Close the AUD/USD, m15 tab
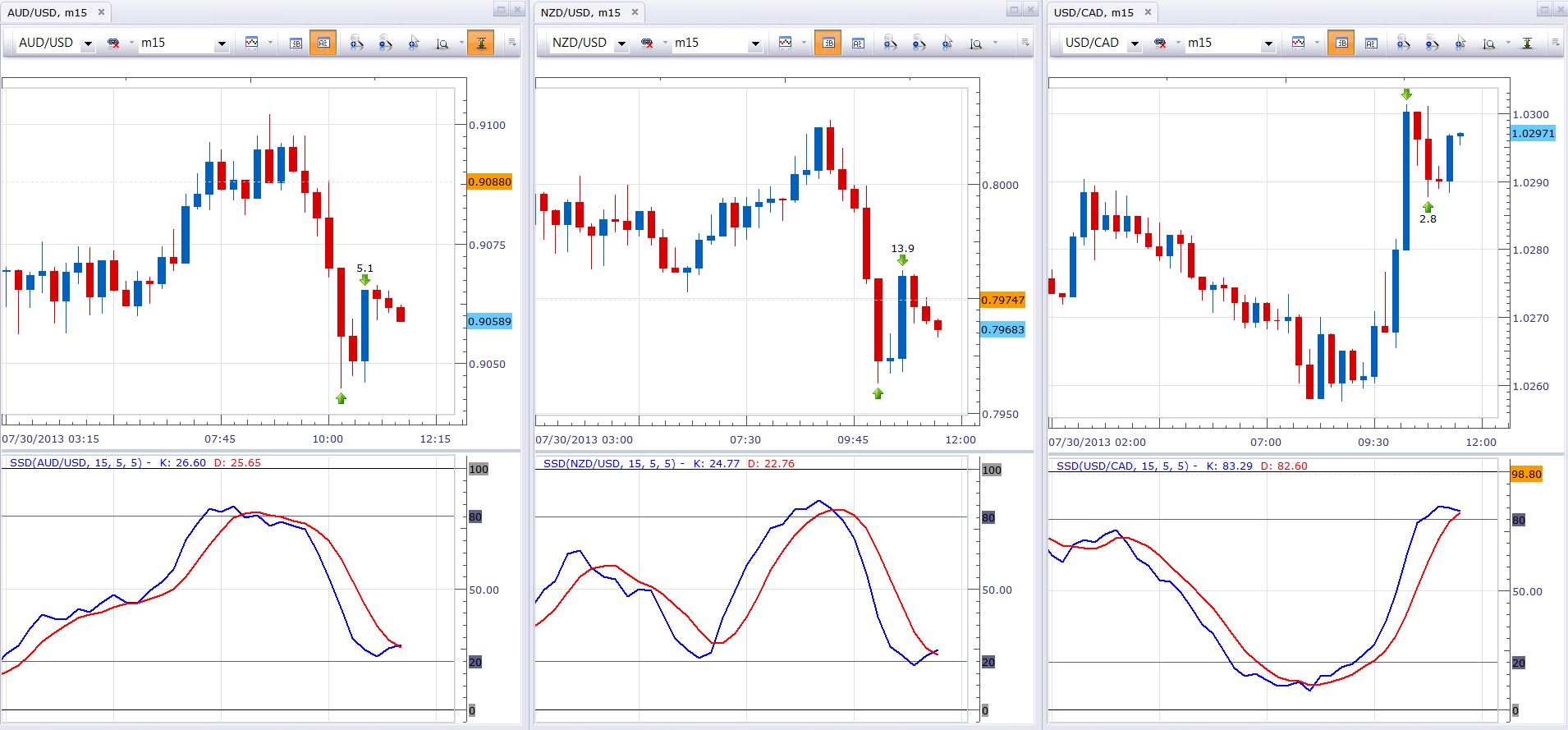The width and height of the screenshot is (1568, 730). pos(101,12)
